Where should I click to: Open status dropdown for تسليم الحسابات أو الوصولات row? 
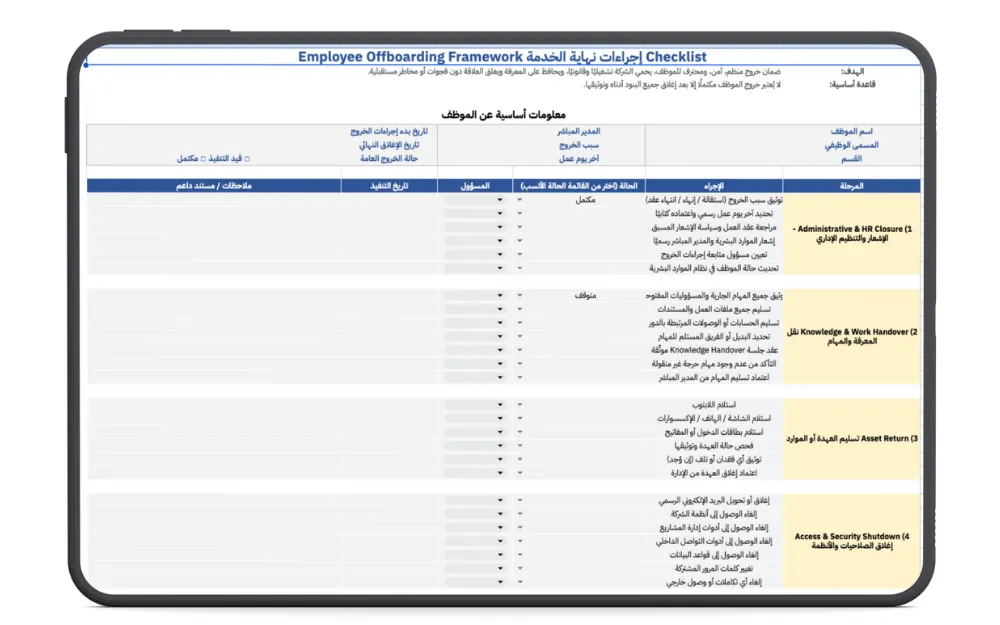(520, 323)
